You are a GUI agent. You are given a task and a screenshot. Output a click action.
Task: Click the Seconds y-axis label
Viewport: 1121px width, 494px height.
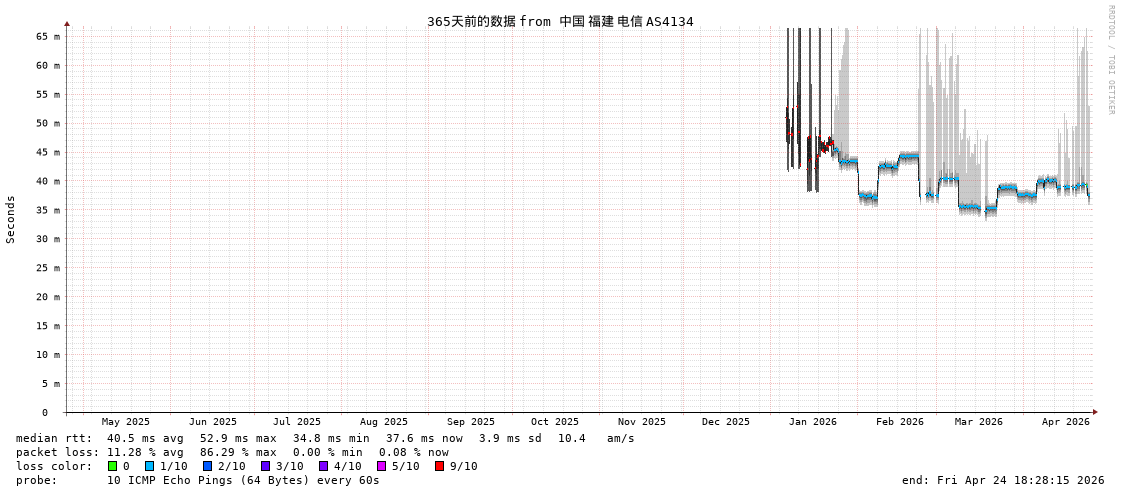click(x=11, y=219)
